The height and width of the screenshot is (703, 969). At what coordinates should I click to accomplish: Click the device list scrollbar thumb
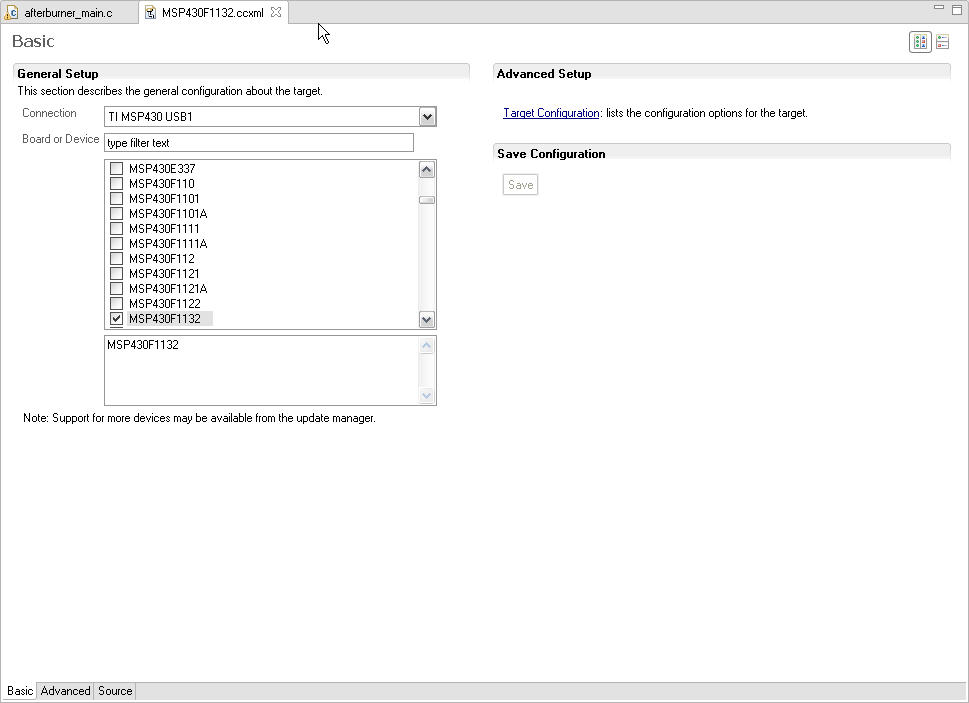426,200
